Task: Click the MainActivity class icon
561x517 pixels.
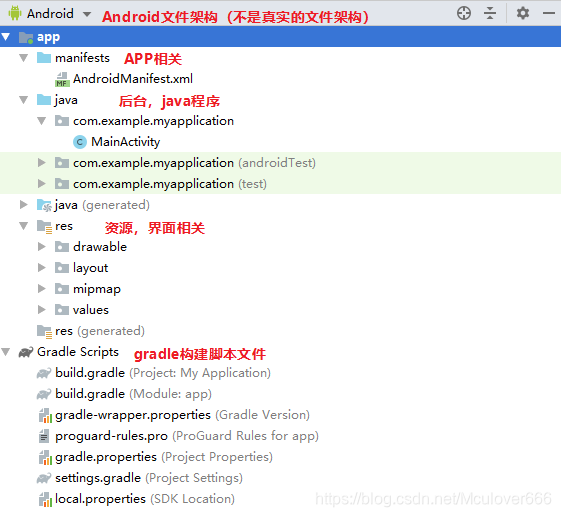Action: (x=80, y=142)
